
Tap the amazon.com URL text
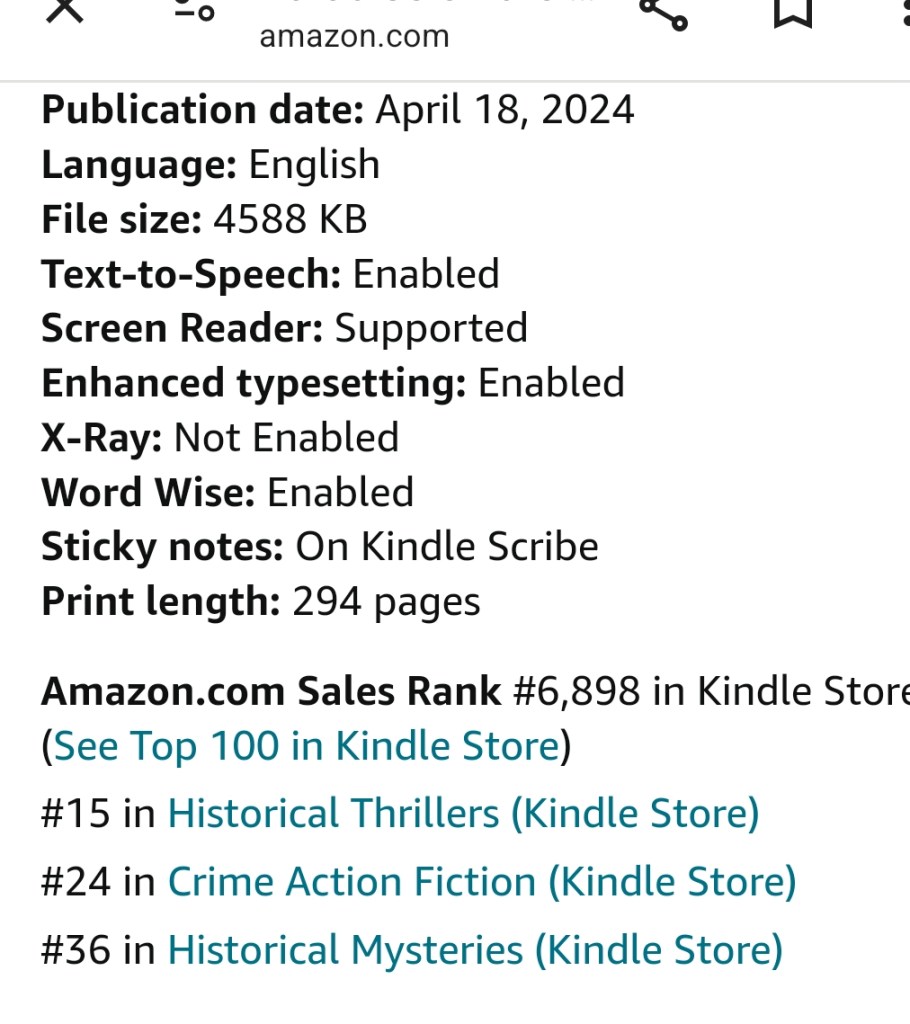pyautogui.click(x=354, y=37)
